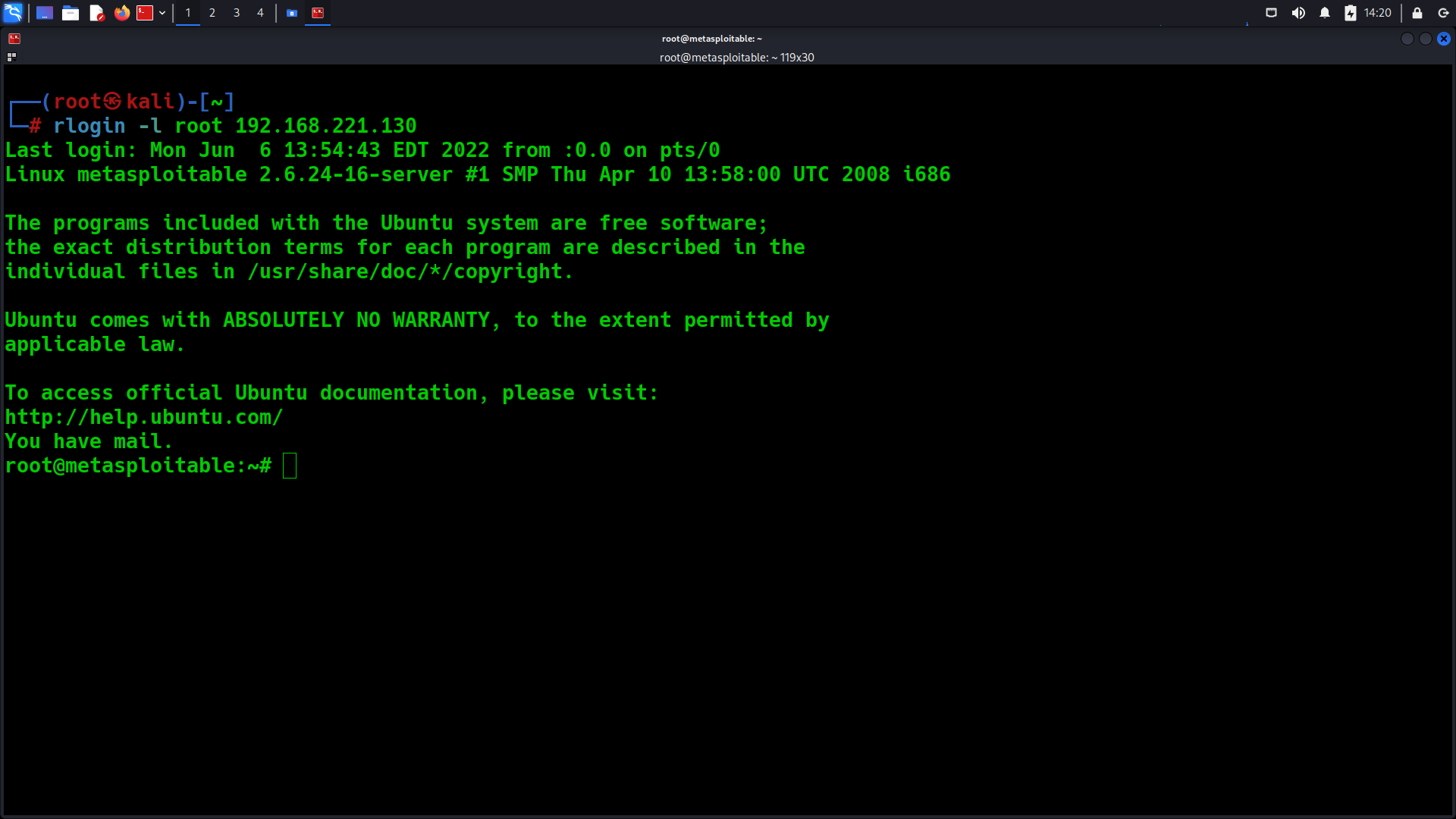Open the file manager launcher
The width and height of the screenshot is (1456, 819).
(71, 13)
